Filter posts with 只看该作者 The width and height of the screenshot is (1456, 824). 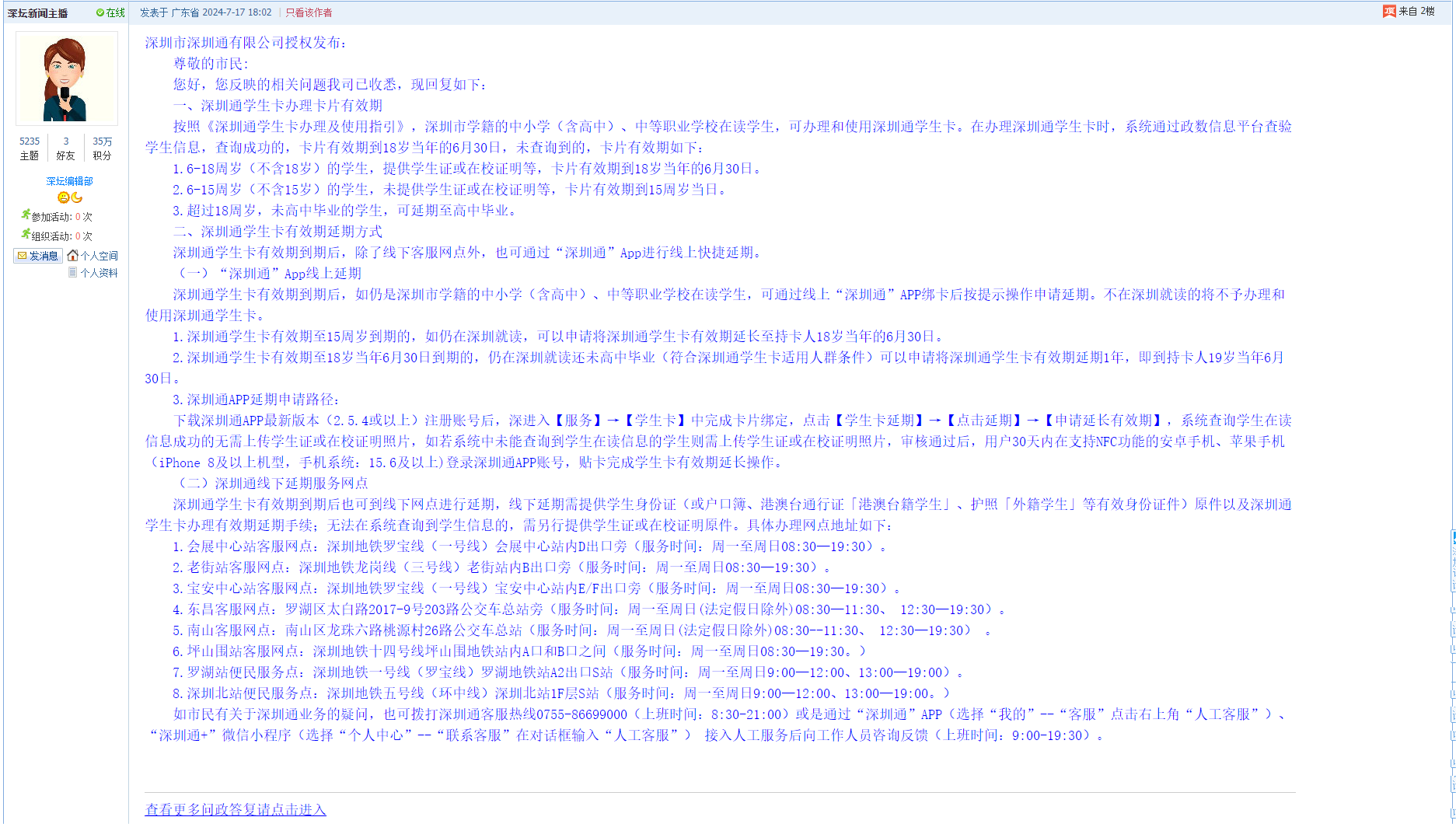click(309, 12)
